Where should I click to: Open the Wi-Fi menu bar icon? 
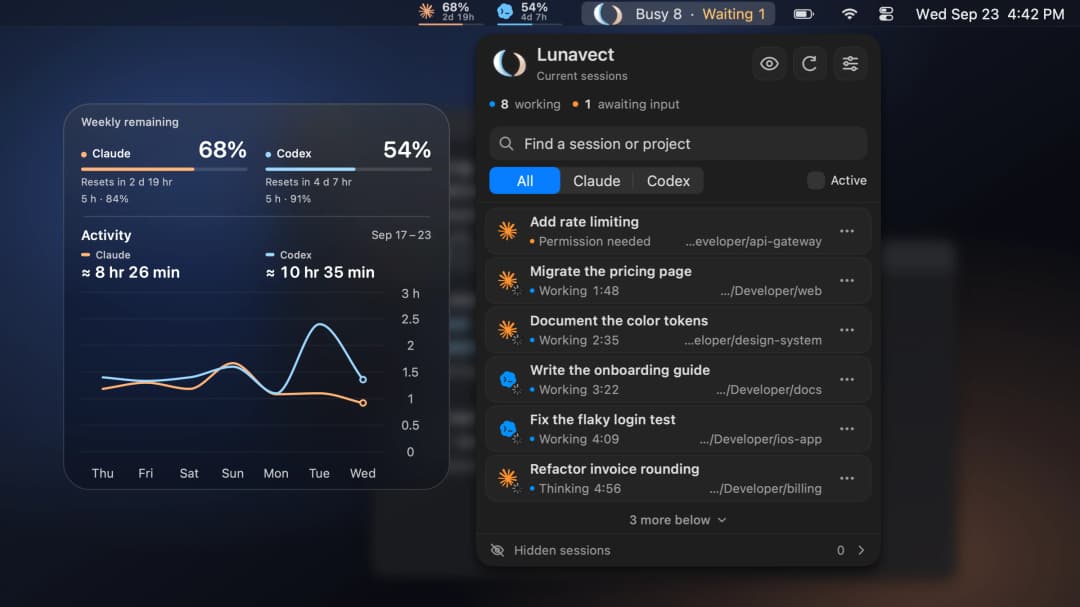click(x=849, y=14)
